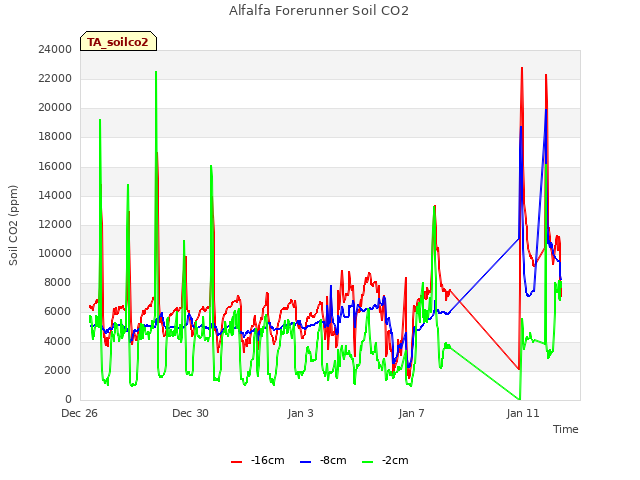The width and height of the screenshot is (640, 480).
Task: Click the Time x-axis title
Action: pyautogui.click(x=566, y=429)
